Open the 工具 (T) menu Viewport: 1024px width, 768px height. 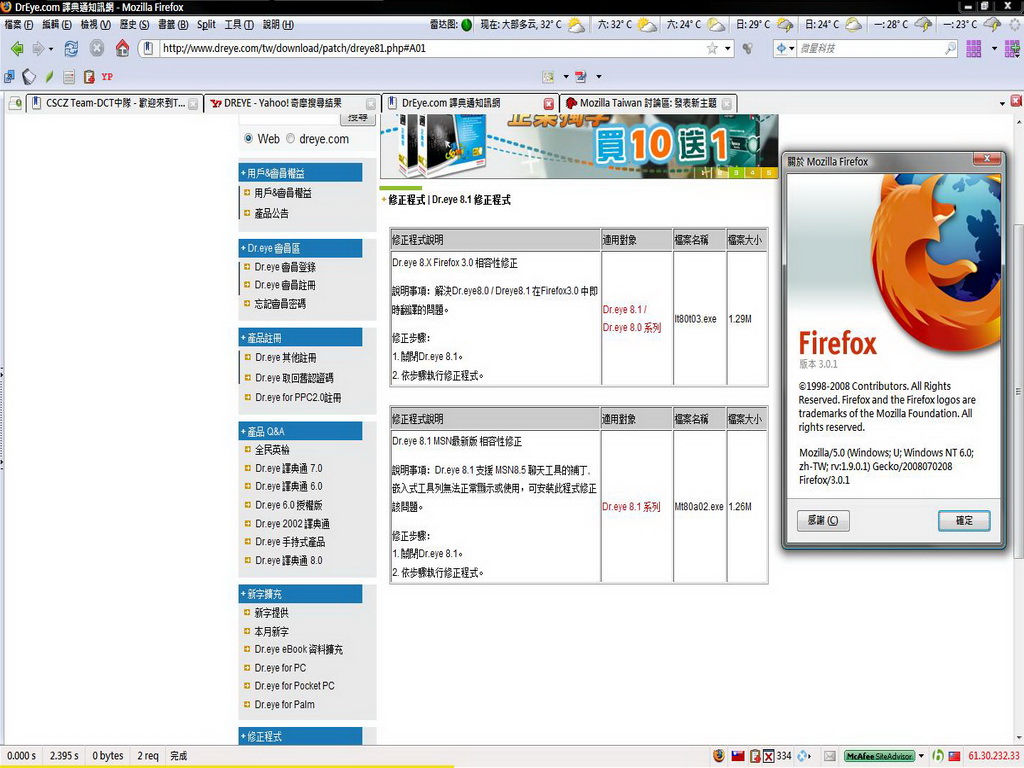point(238,24)
